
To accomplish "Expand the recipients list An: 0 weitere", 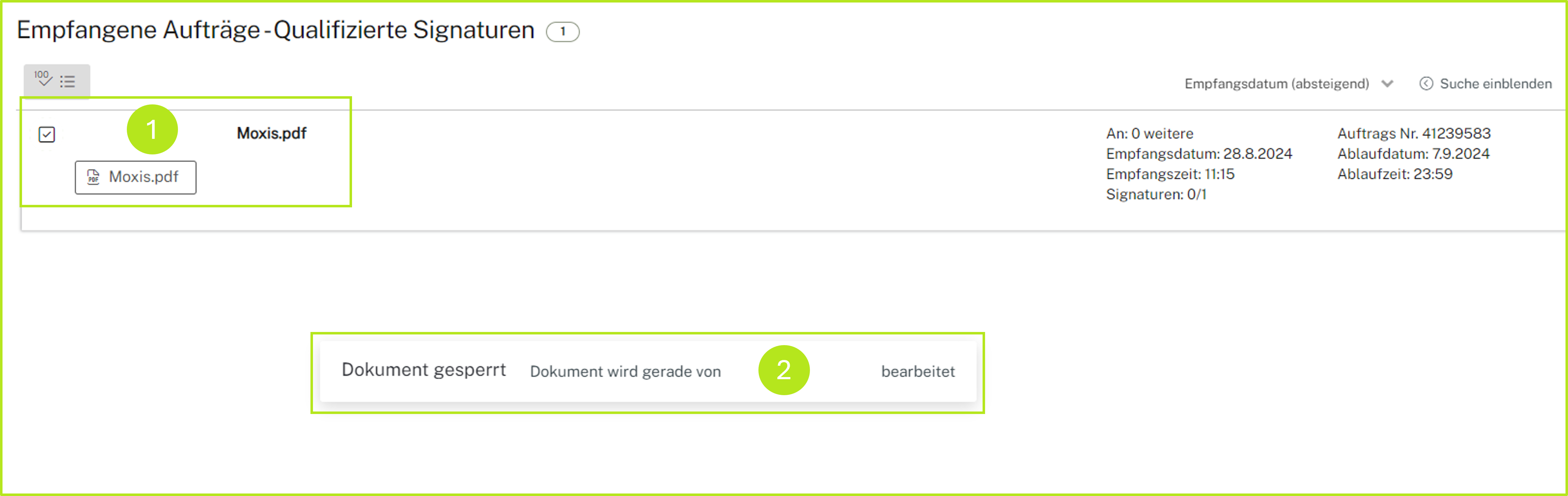I will pyautogui.click(x=1149, y=133).
